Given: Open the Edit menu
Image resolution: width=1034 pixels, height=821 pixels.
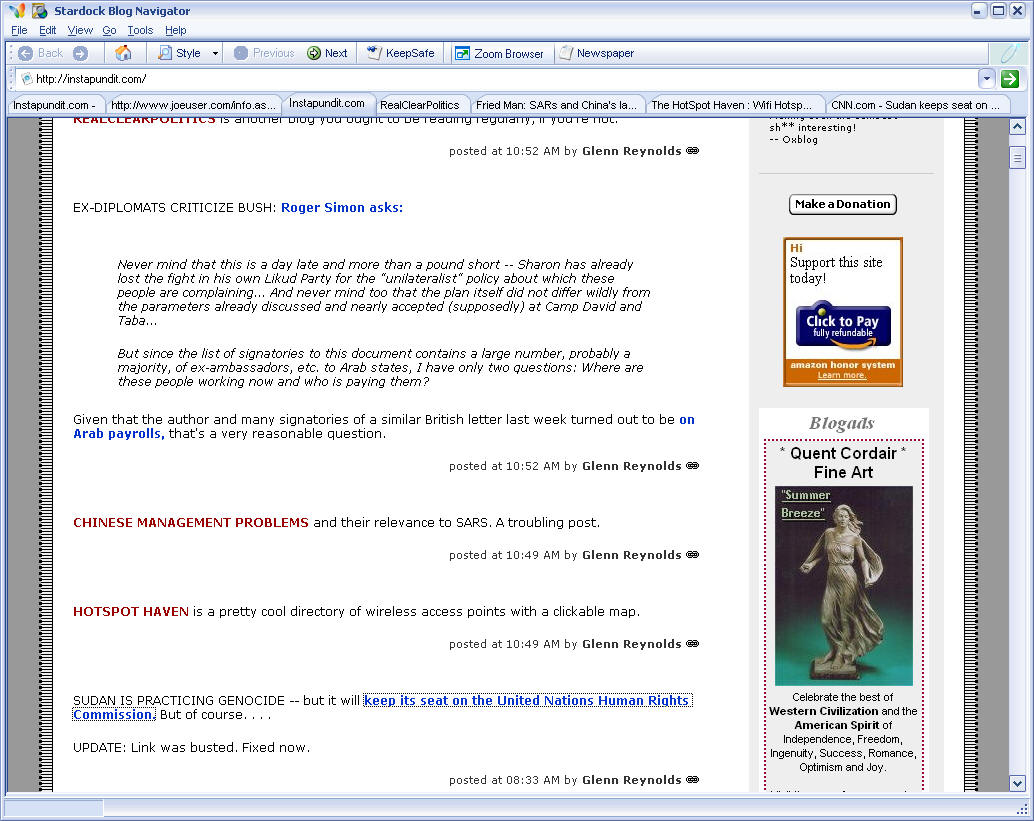Looking at the screenshot, I should click(x=47, y=30).
